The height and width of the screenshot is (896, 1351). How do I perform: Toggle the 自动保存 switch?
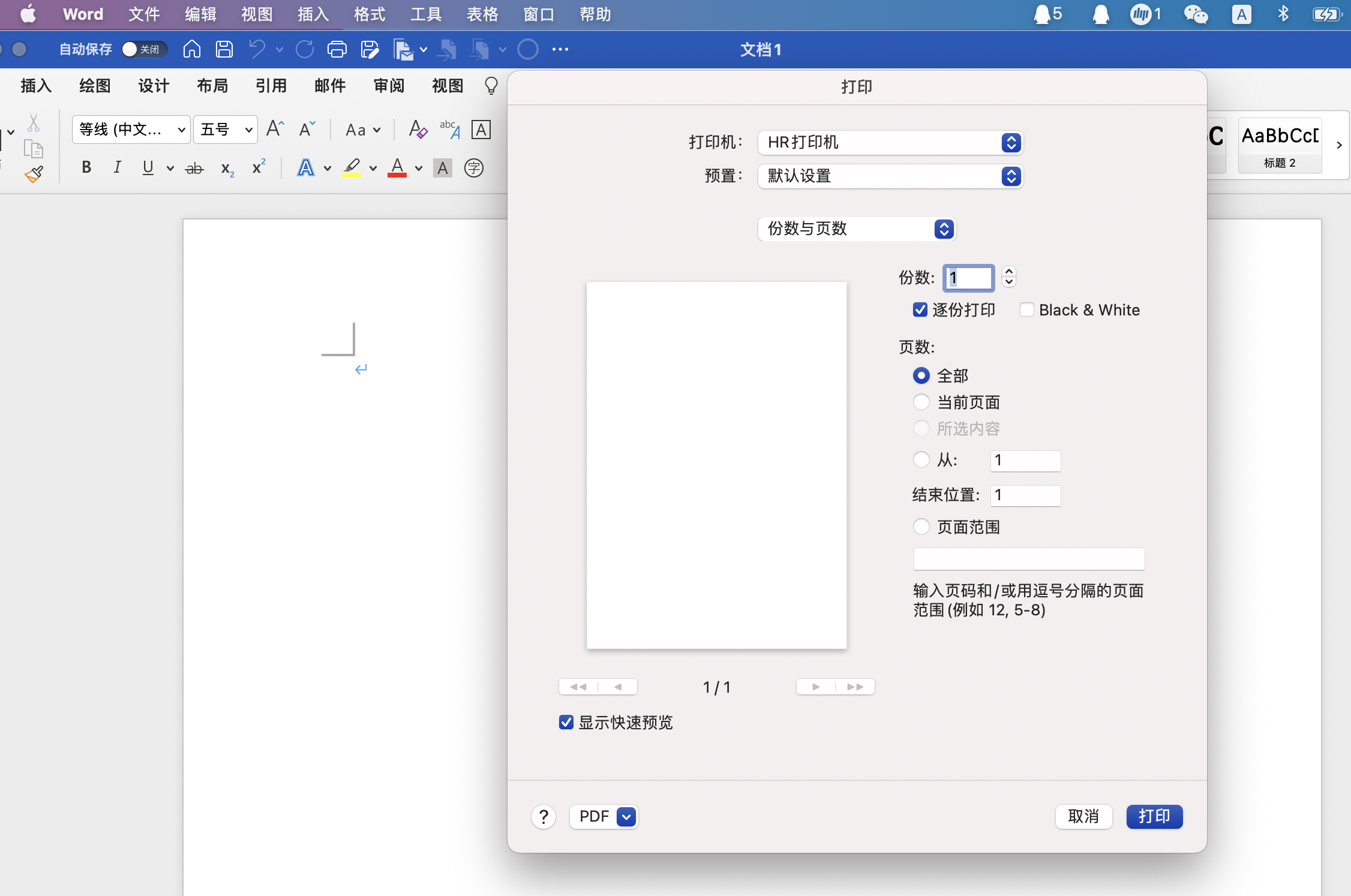[x=143, y=49]
